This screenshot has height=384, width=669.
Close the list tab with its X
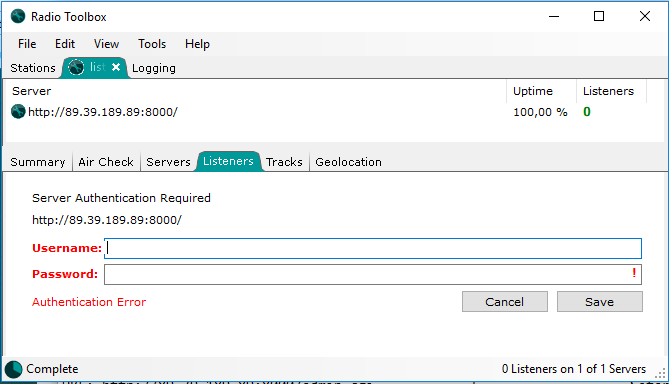(x=116, y=67)
